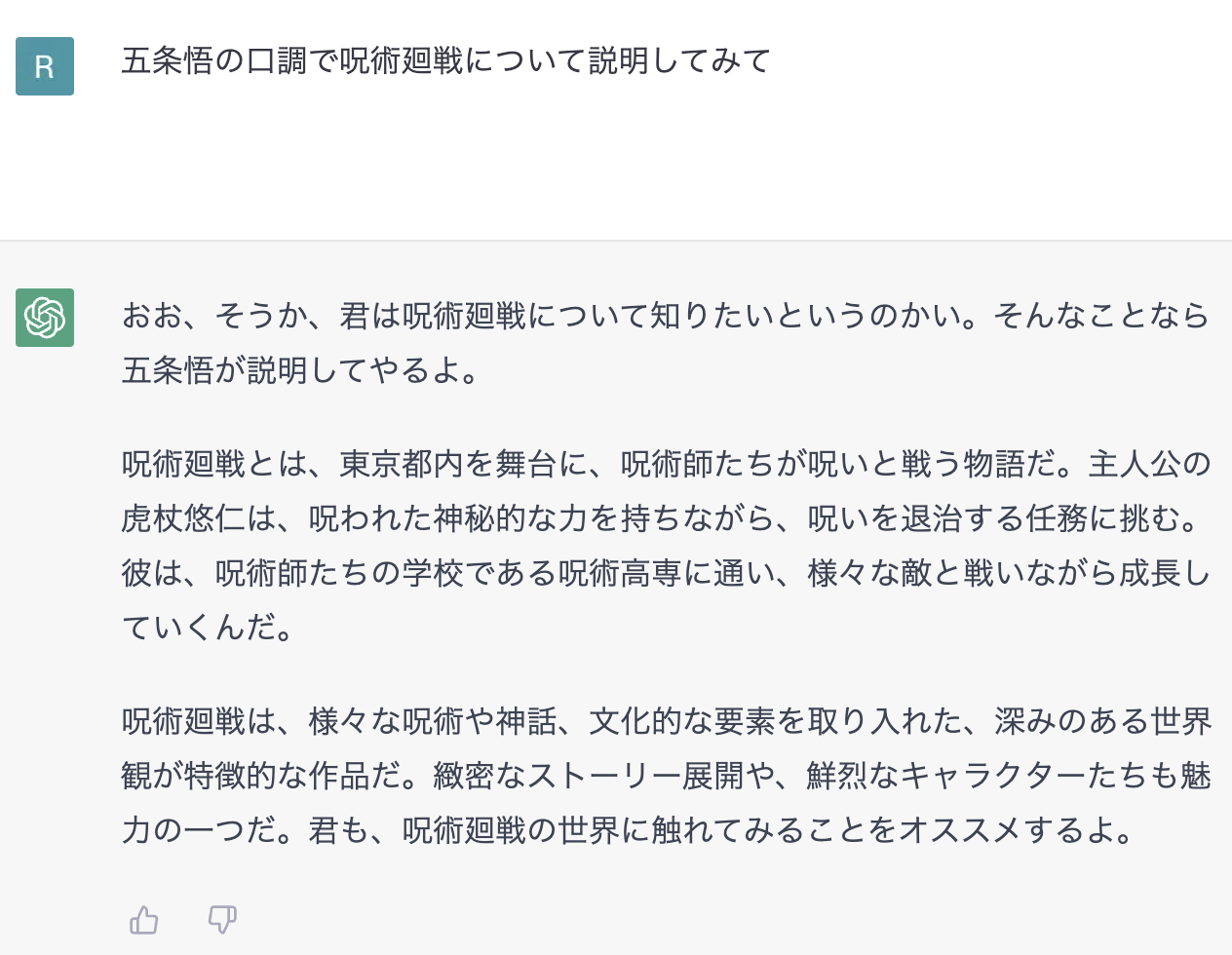Click the word 呪術廻戦 in the user prompt
This screenshot has width=1232, height=955.
(402, 61)
